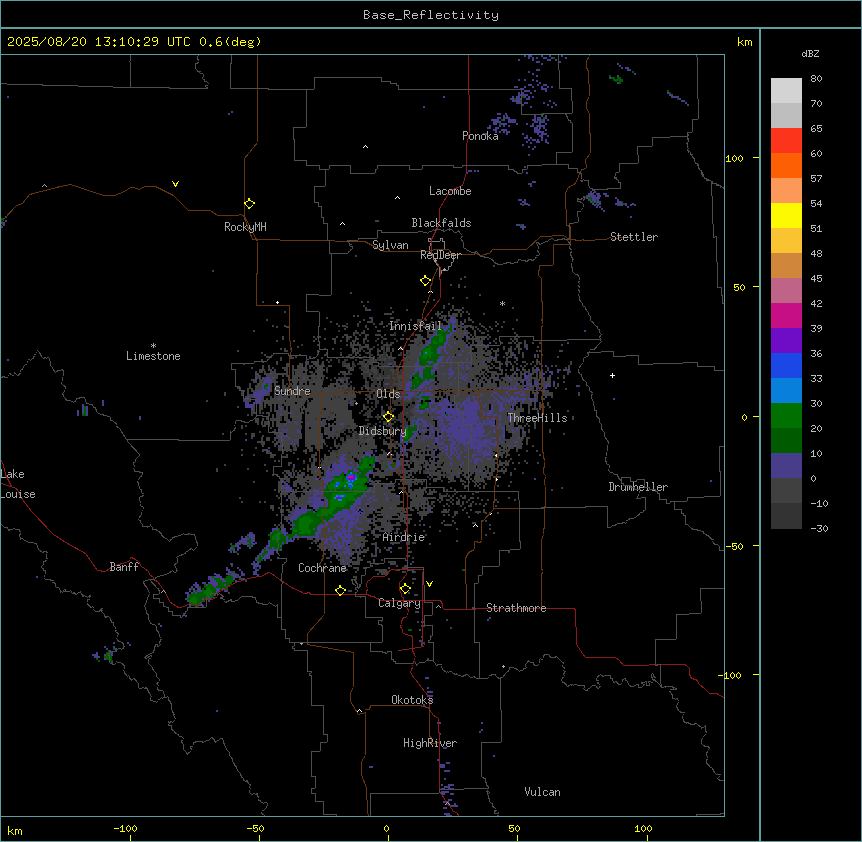Click the yellow diamond marker above RockyMH
862x842 pixels.
click(249, 204)
